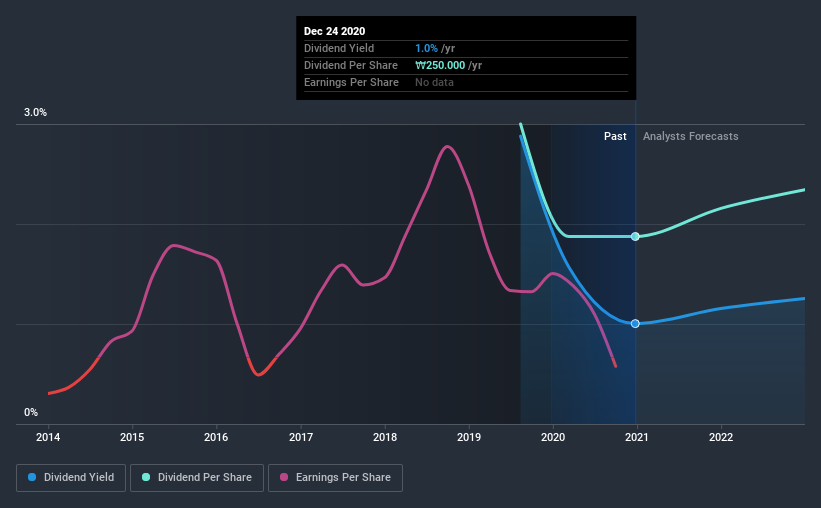Click the 2017 x-axis year label

tap(301, 437)
